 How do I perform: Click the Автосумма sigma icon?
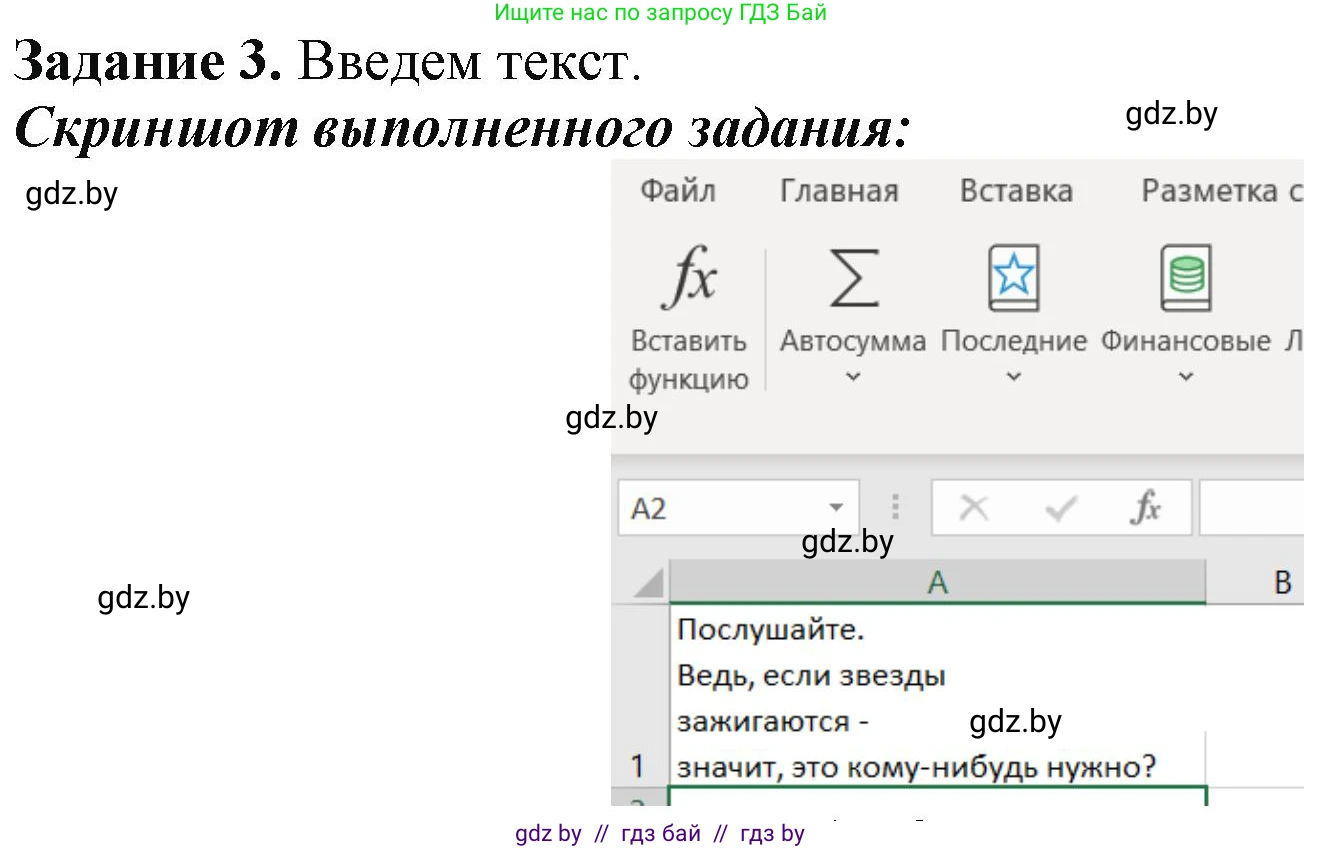853,279
